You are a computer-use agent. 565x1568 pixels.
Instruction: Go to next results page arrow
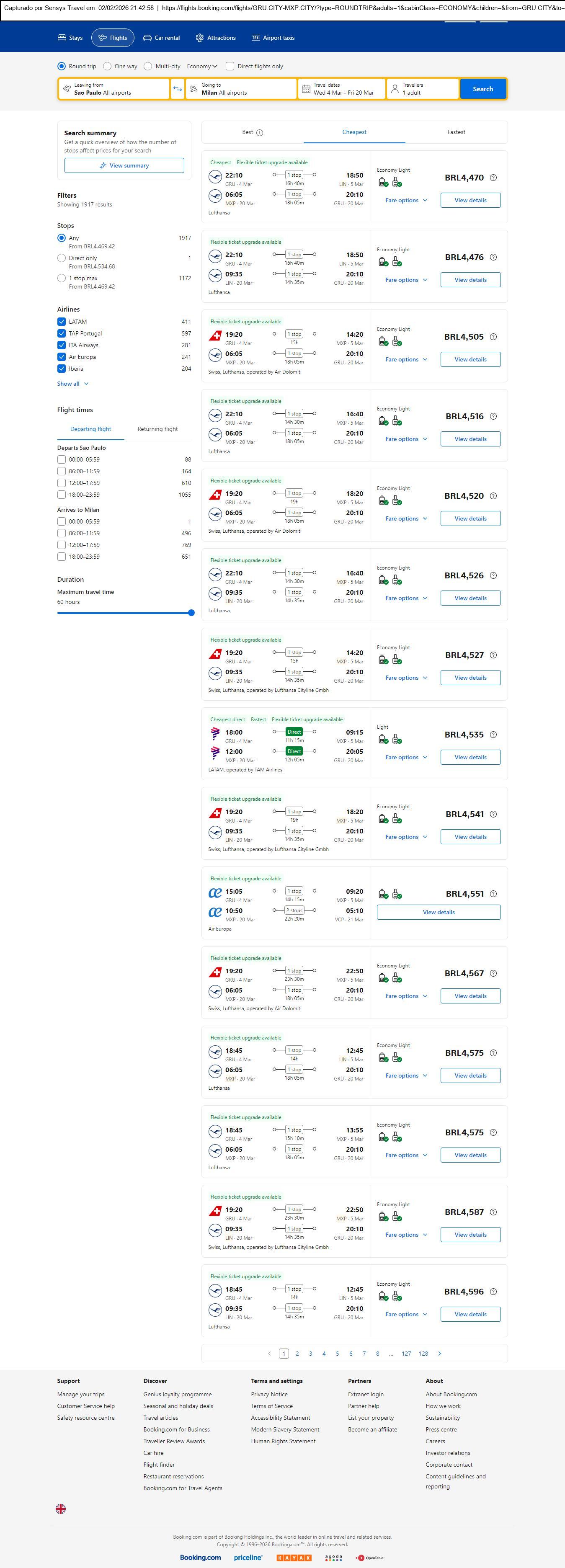tap(440, 1354)
